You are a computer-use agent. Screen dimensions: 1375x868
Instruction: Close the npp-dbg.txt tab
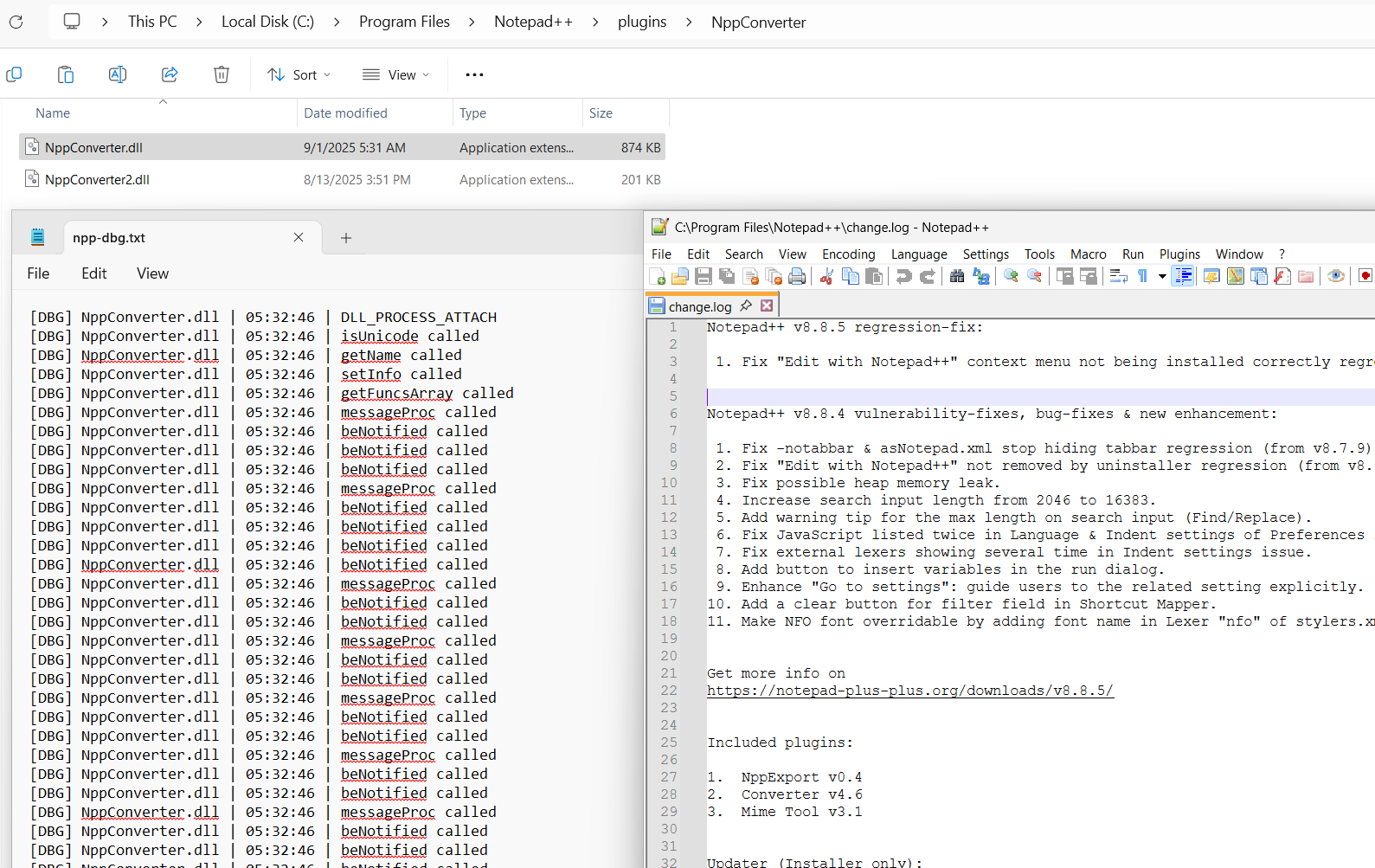(299, 237)
